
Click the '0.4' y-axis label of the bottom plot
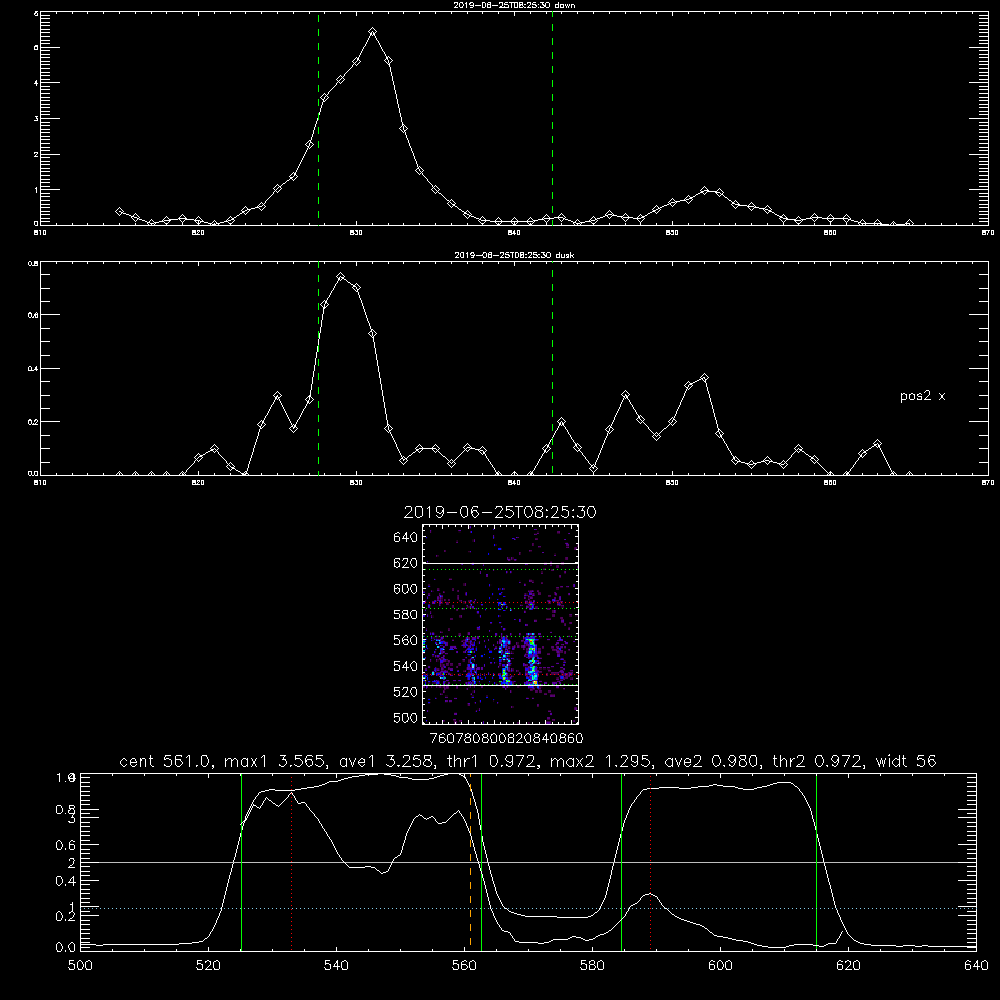tap(66, 881)
